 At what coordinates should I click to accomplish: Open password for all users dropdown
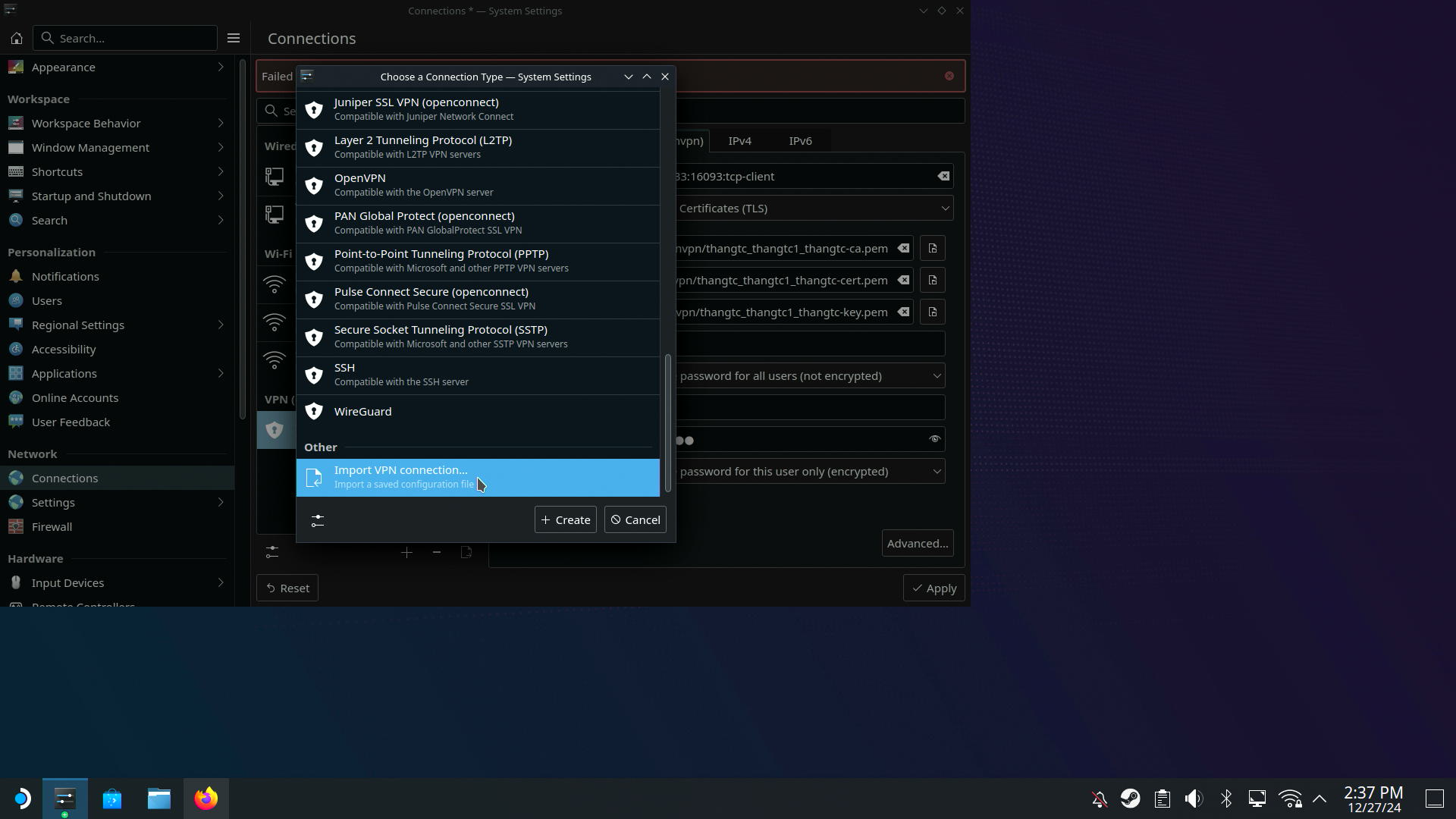click(x=810, y=375)
